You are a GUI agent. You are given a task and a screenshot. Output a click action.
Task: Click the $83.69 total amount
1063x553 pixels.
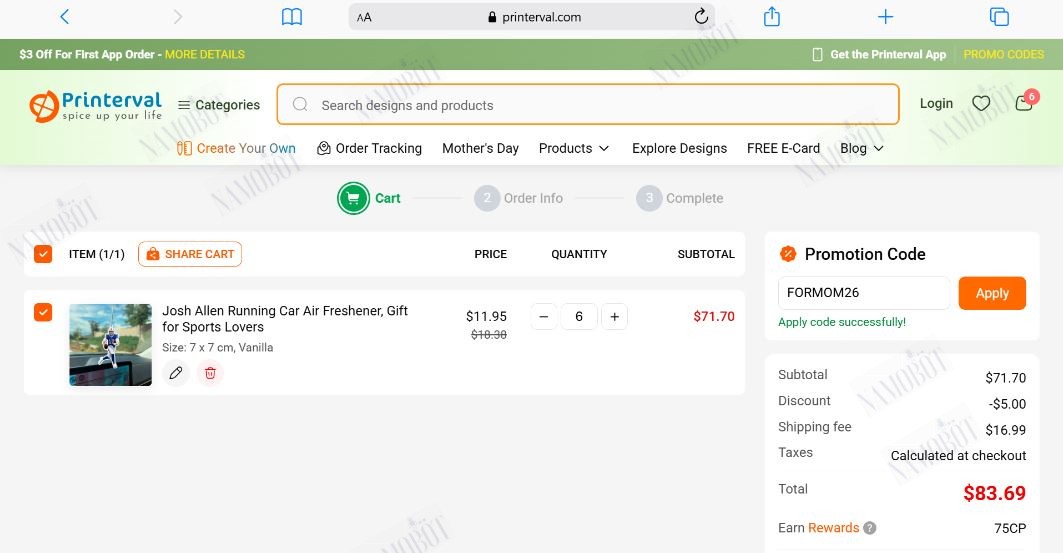tap(995, 493)
